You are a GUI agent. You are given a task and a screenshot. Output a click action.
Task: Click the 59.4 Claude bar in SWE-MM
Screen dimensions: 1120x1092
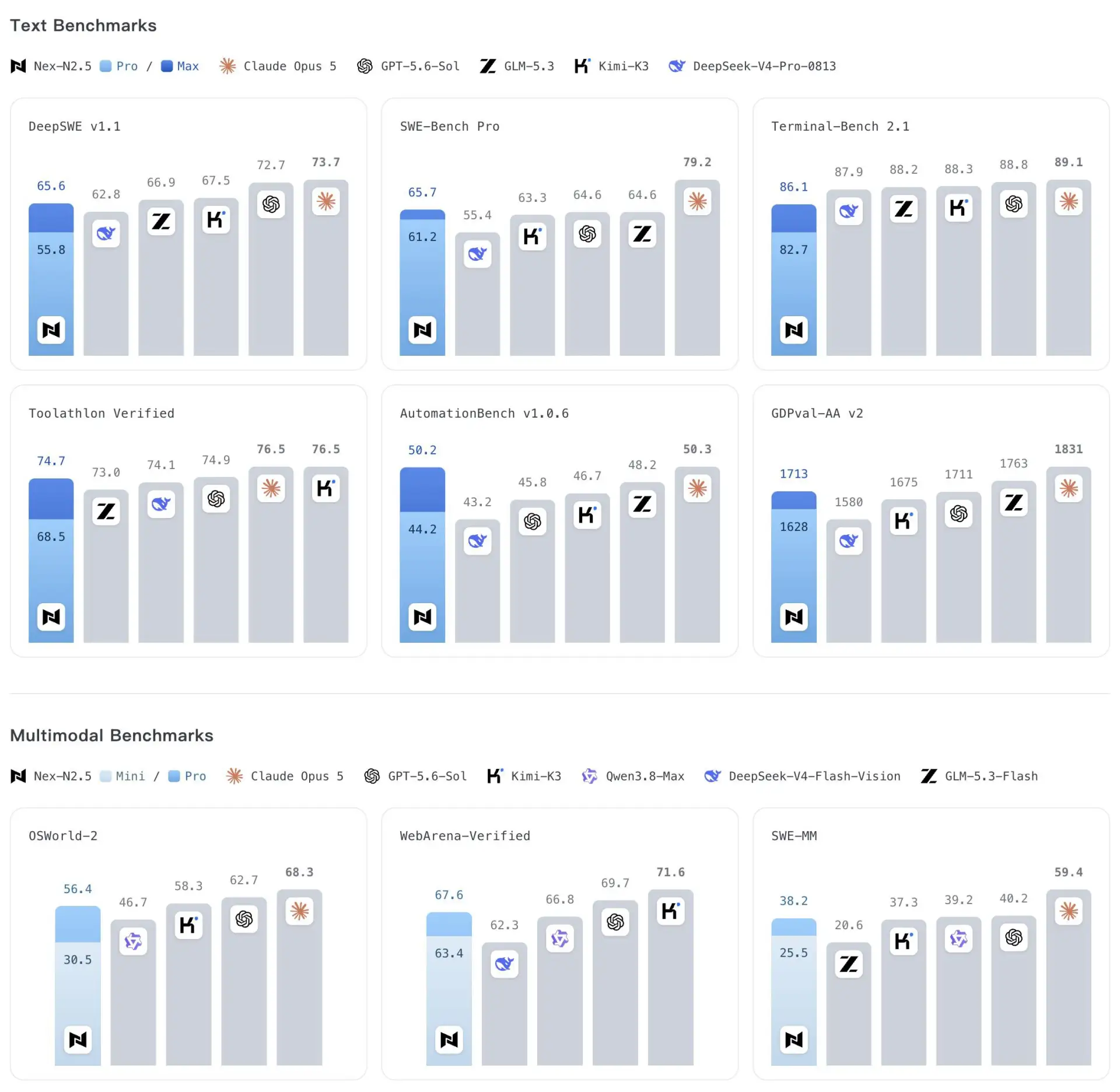(x=1068, y=977)
